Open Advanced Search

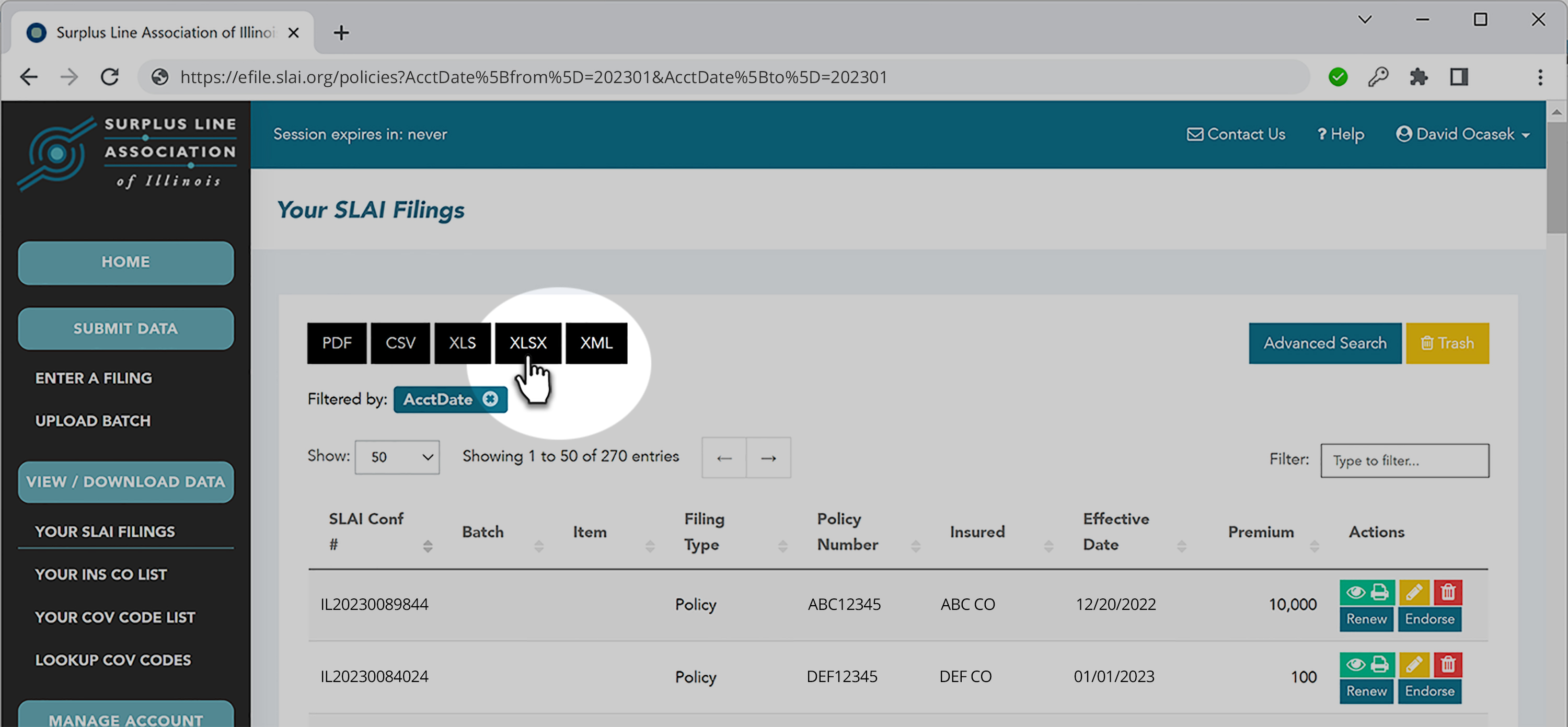(x=1325, y=343)
